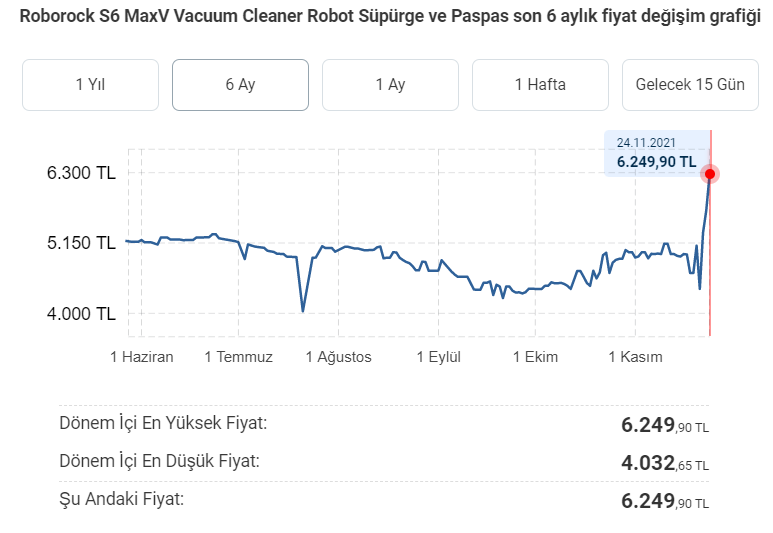Select the 1 Kasım axis marker
Screen dimensions: 773x533
(635, 357)
